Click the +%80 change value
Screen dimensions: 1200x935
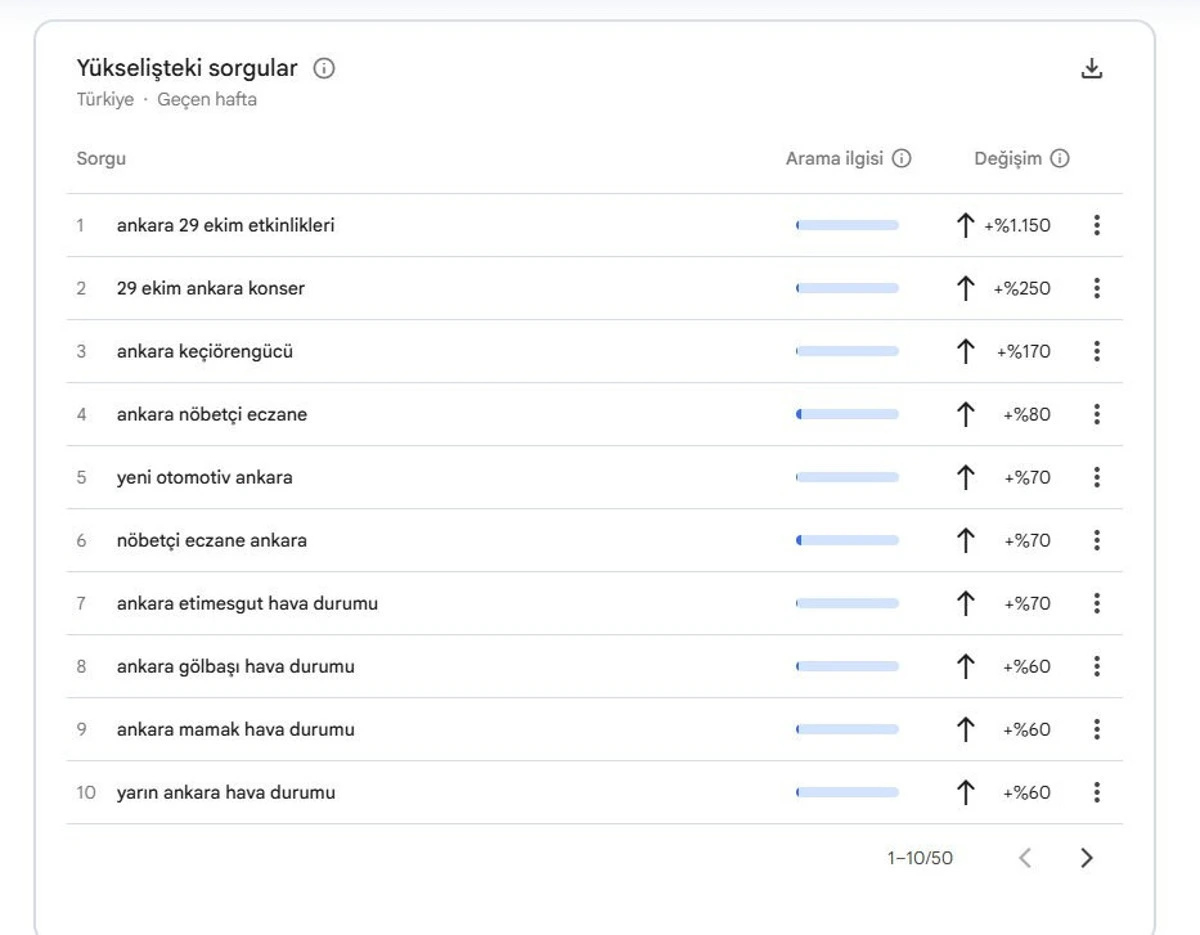coord(1027,414)
